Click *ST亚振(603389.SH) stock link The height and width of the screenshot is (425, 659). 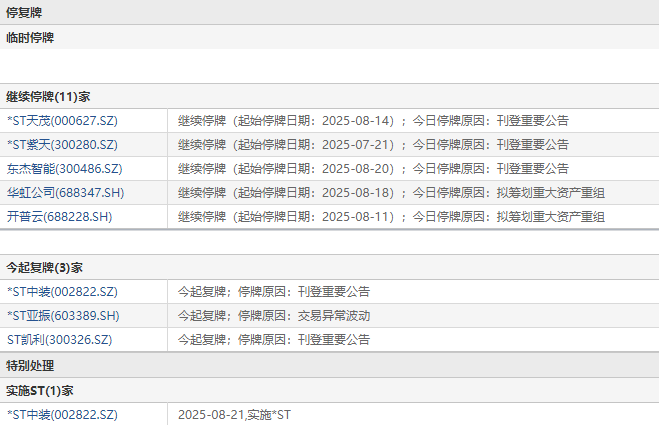coord(63,316)
